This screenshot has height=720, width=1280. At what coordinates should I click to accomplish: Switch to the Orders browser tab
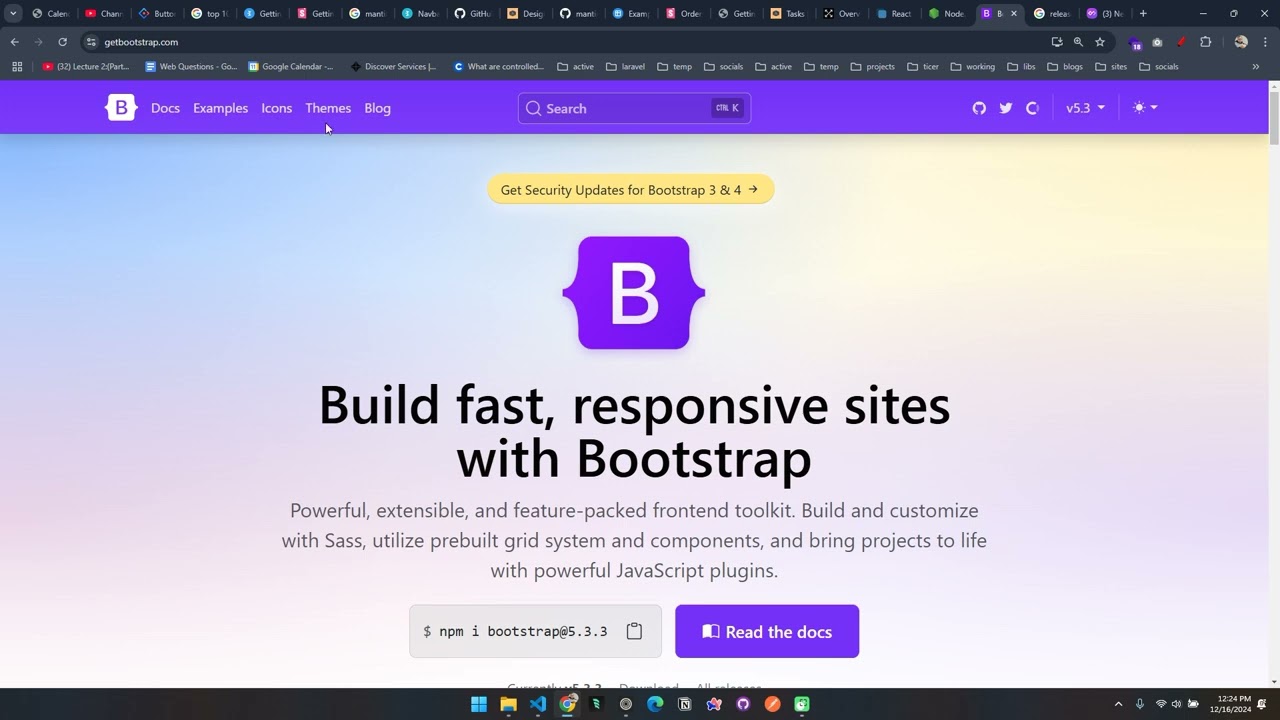click(x=683, y=14)
